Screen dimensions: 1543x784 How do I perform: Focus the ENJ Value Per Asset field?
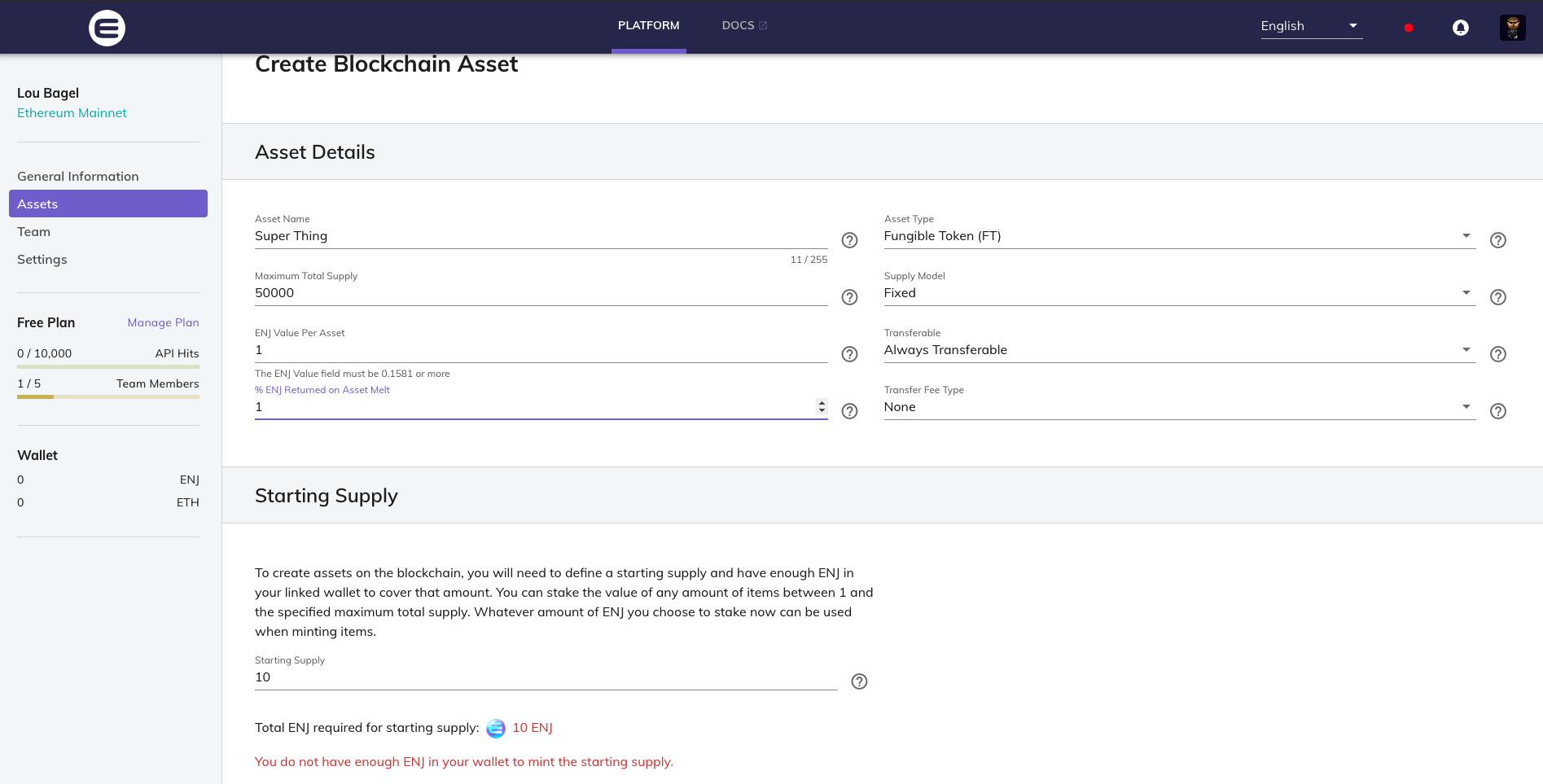pyautogui.click(x=541, y=350)
